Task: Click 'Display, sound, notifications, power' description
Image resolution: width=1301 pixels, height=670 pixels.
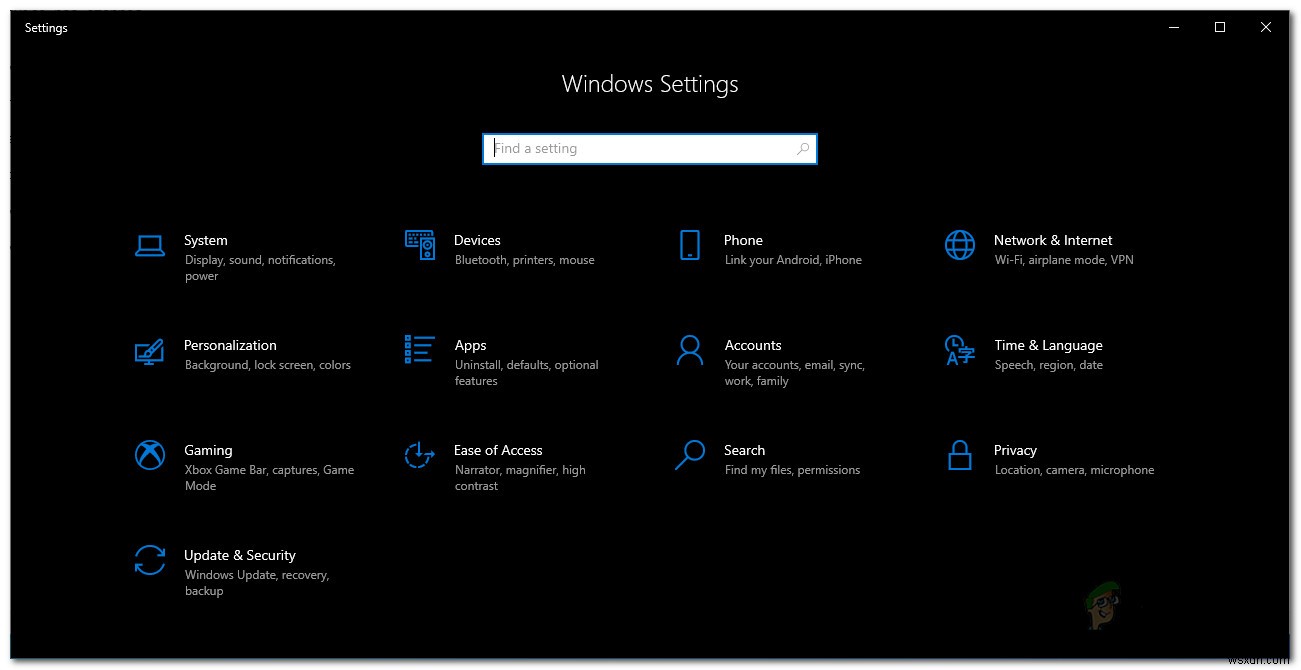Action: click(x=260, y=268)
